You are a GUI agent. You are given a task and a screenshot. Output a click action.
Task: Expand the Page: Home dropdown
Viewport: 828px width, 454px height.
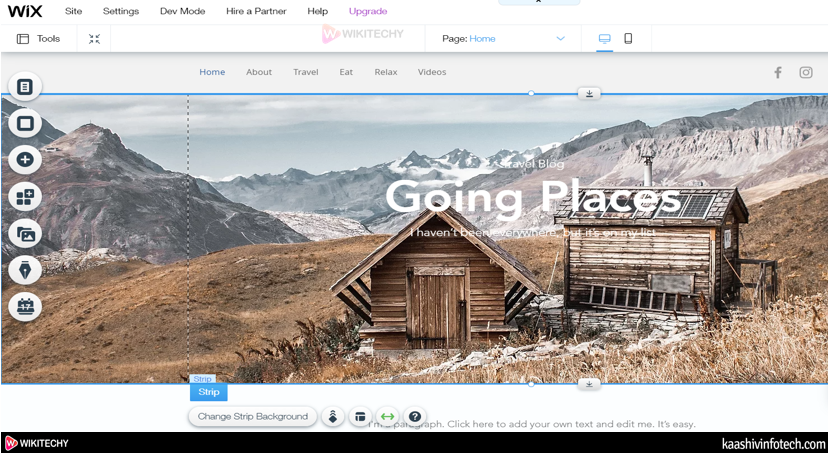tap(560, 39)
